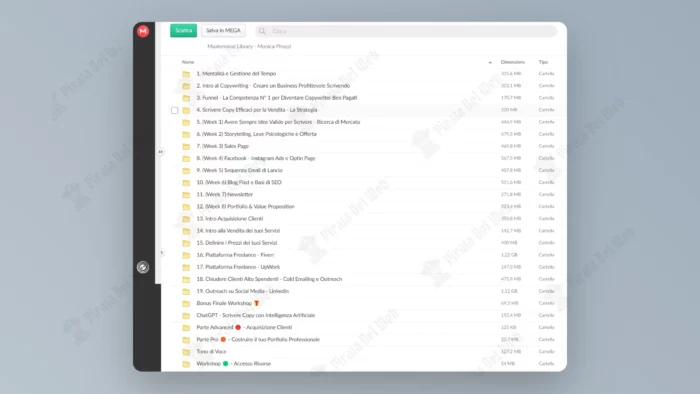This screenshot has height=394, width=700.
Task: Sort list by the Nome column header
Action: click(188, 62)
